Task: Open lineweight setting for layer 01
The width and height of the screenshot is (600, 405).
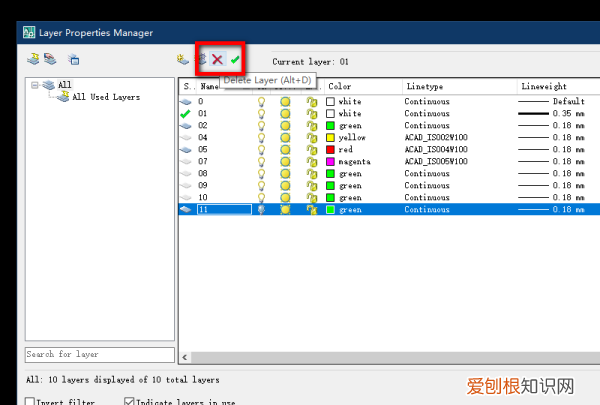Action: [555, 113]
